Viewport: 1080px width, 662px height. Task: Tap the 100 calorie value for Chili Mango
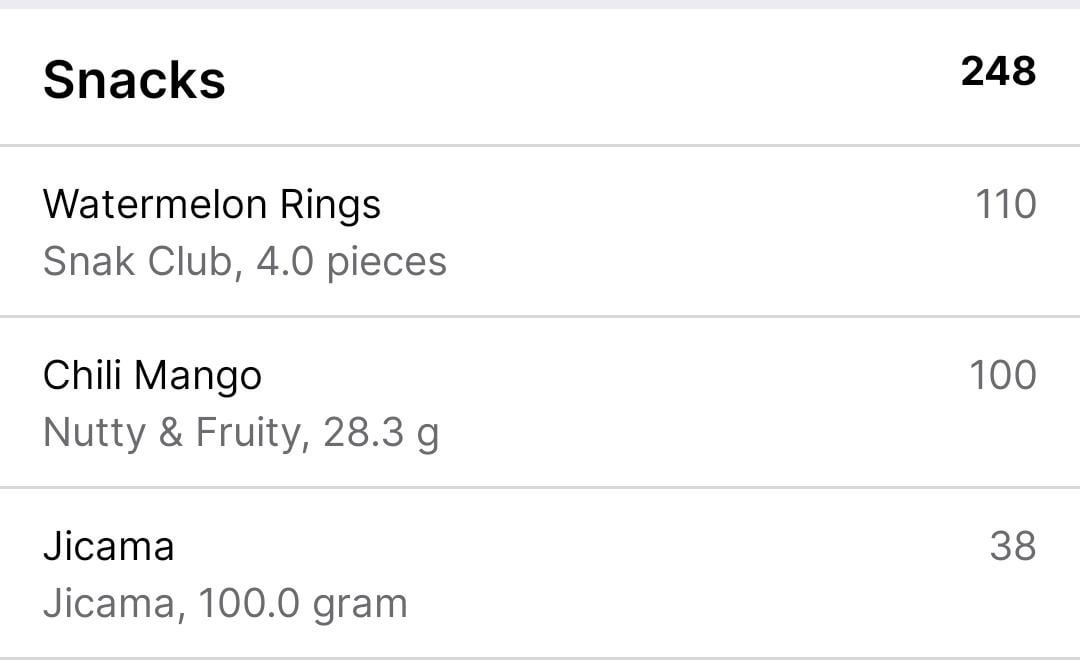coord(1002,375)
